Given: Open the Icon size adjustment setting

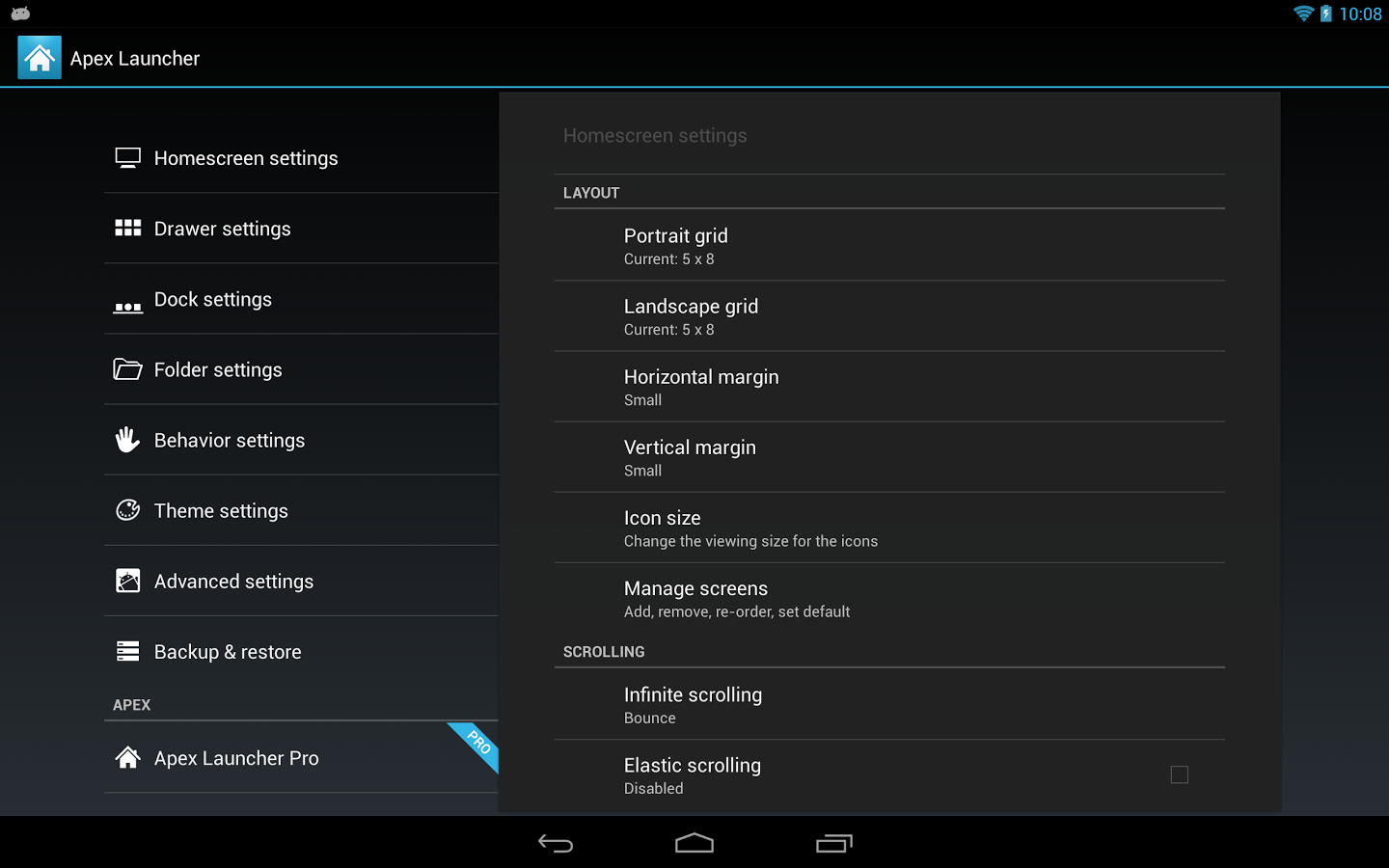Looking at the screenshot, I should coord(889,528).
